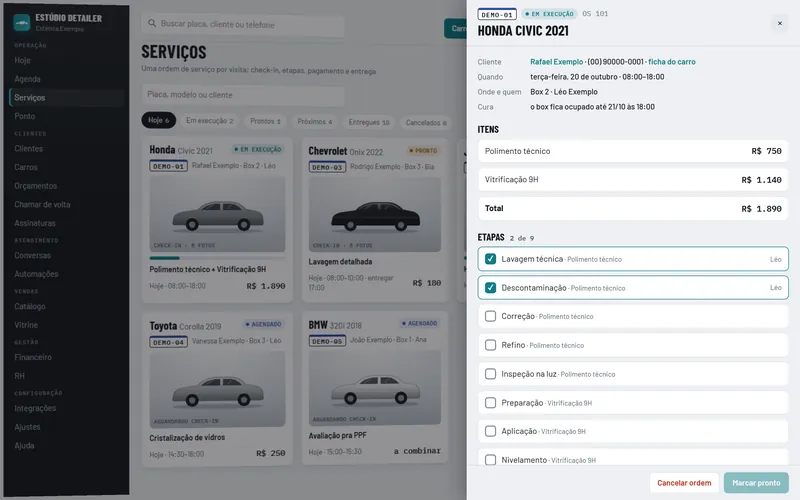Check the Nivelamento step
The image size is (800, 500).
(490, 460)
